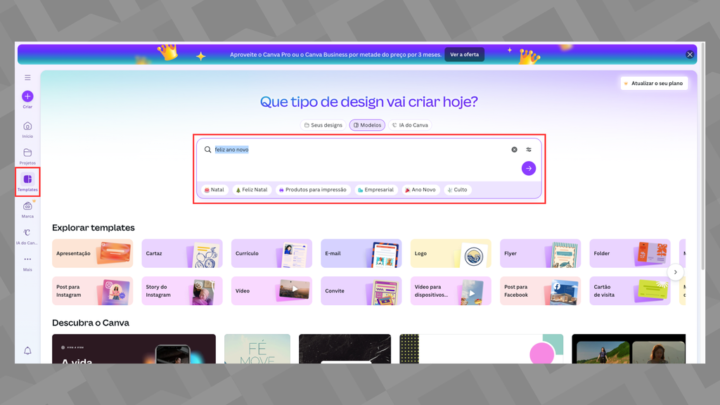720x405 pixels.
Task: Clear the search text with X icon
Action: coord(514,150)
